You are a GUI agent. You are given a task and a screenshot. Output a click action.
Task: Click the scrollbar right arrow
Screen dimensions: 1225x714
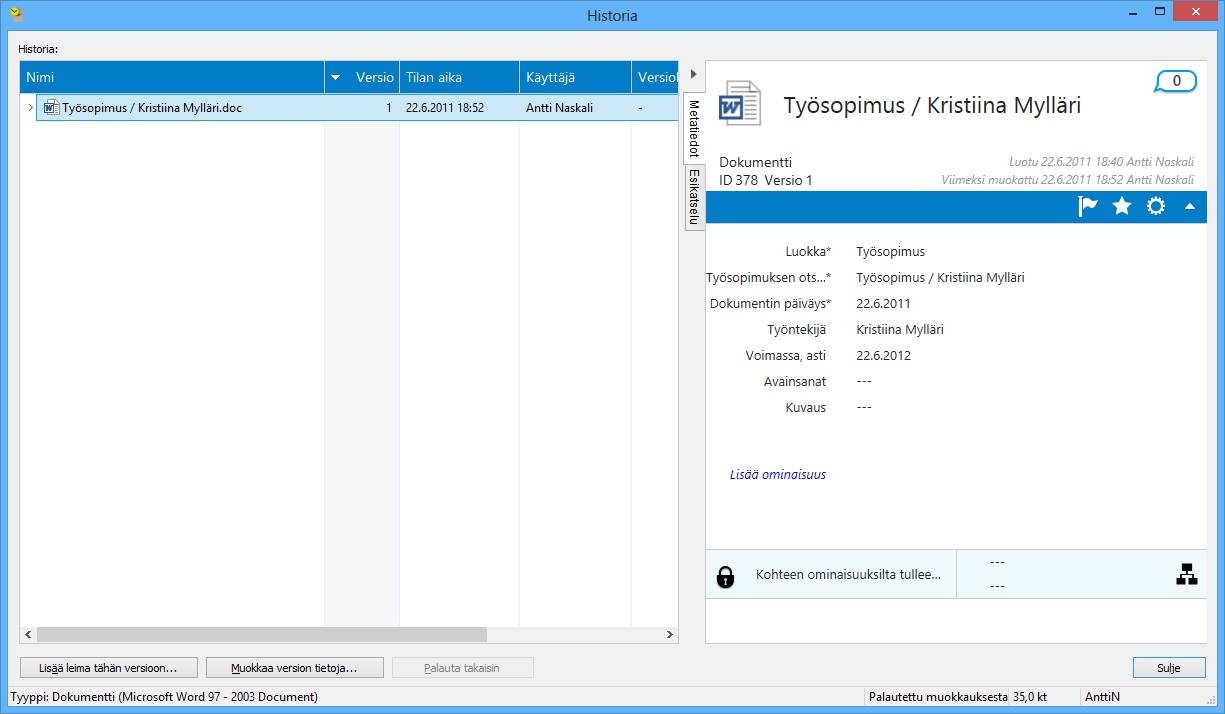click(670, 635)
